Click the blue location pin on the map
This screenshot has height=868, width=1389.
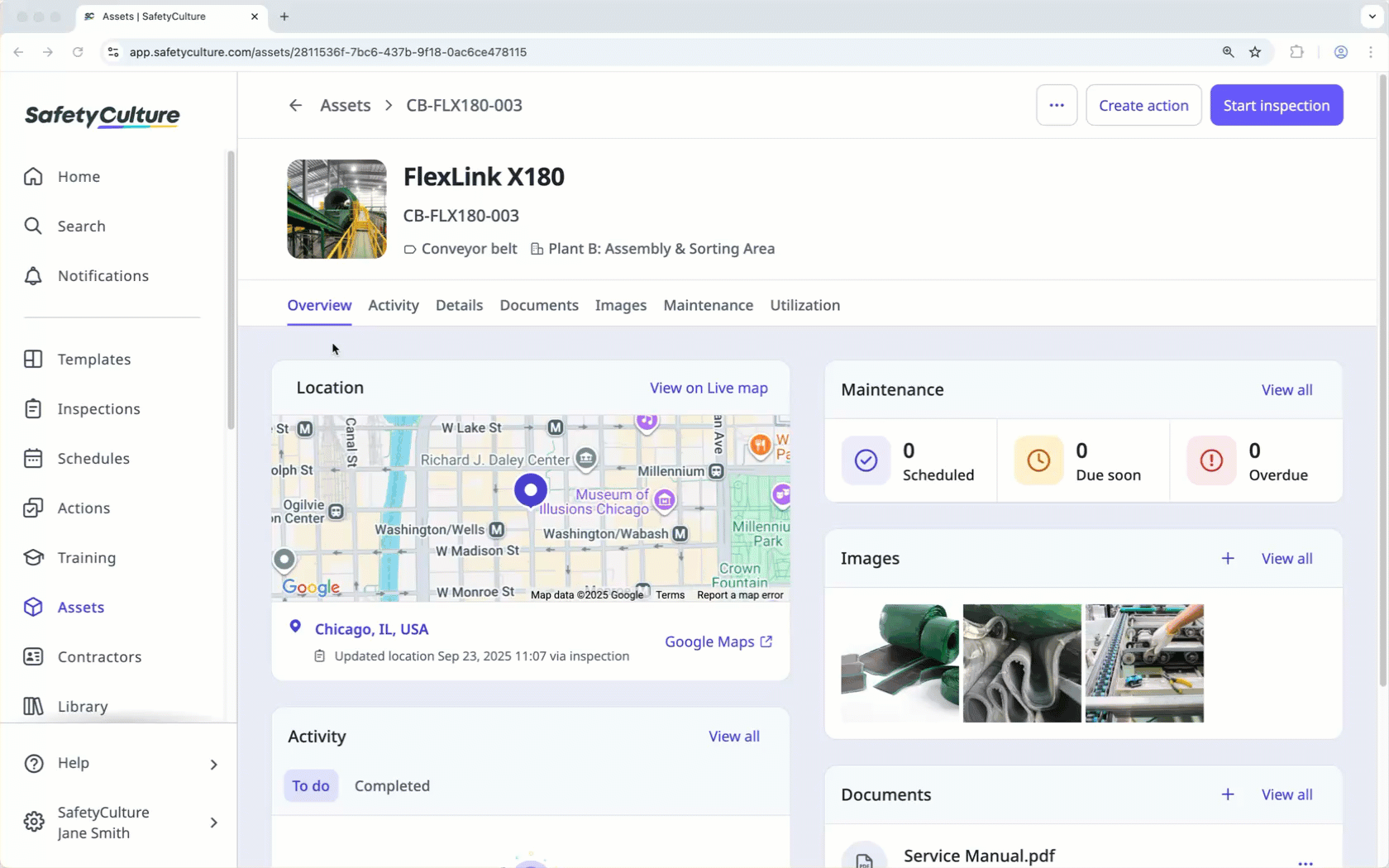(531, 492)
